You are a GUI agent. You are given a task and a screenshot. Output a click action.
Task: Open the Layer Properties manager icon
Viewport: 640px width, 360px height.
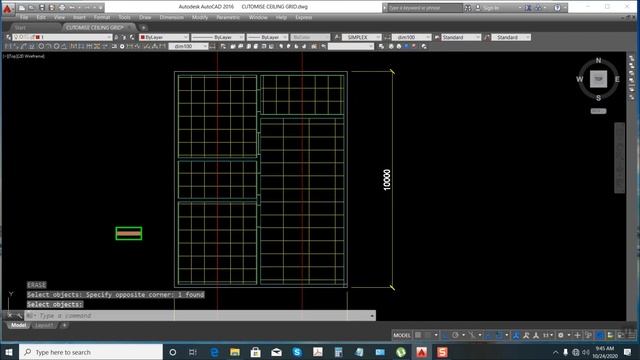coord(8,37)
